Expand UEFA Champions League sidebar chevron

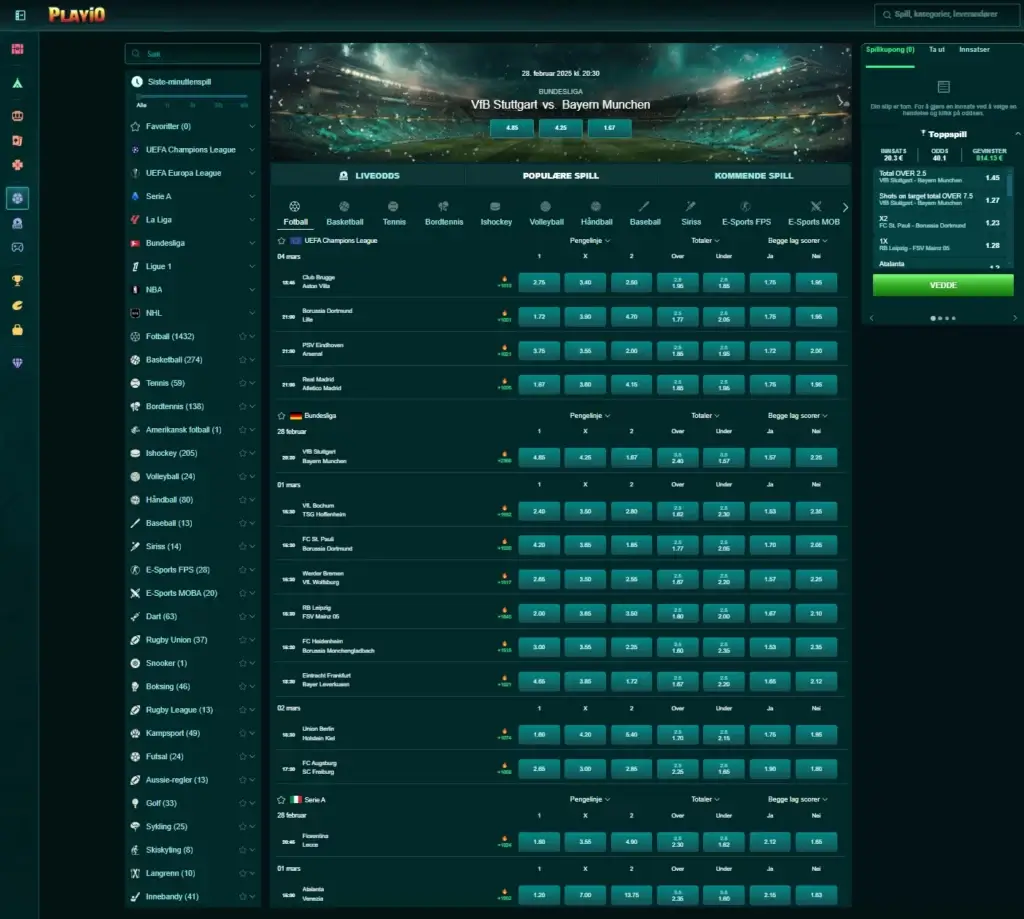point(252,150)
